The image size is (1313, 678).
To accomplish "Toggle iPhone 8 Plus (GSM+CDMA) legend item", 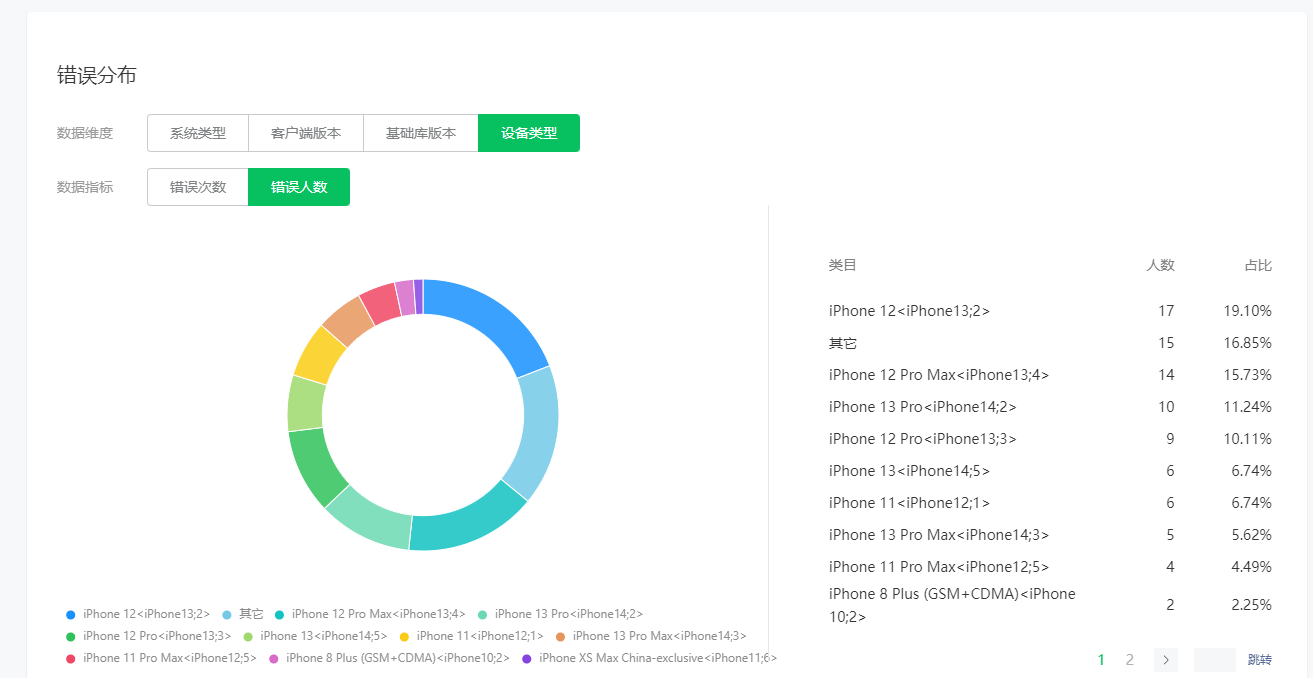I will pyautogui.click(x=389, y=658).
